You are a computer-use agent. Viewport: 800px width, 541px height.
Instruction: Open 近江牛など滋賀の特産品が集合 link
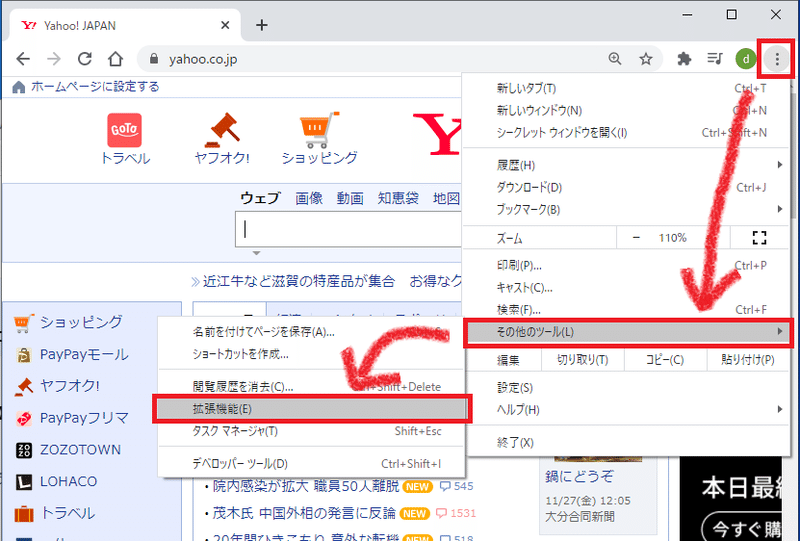click(299, 281)
